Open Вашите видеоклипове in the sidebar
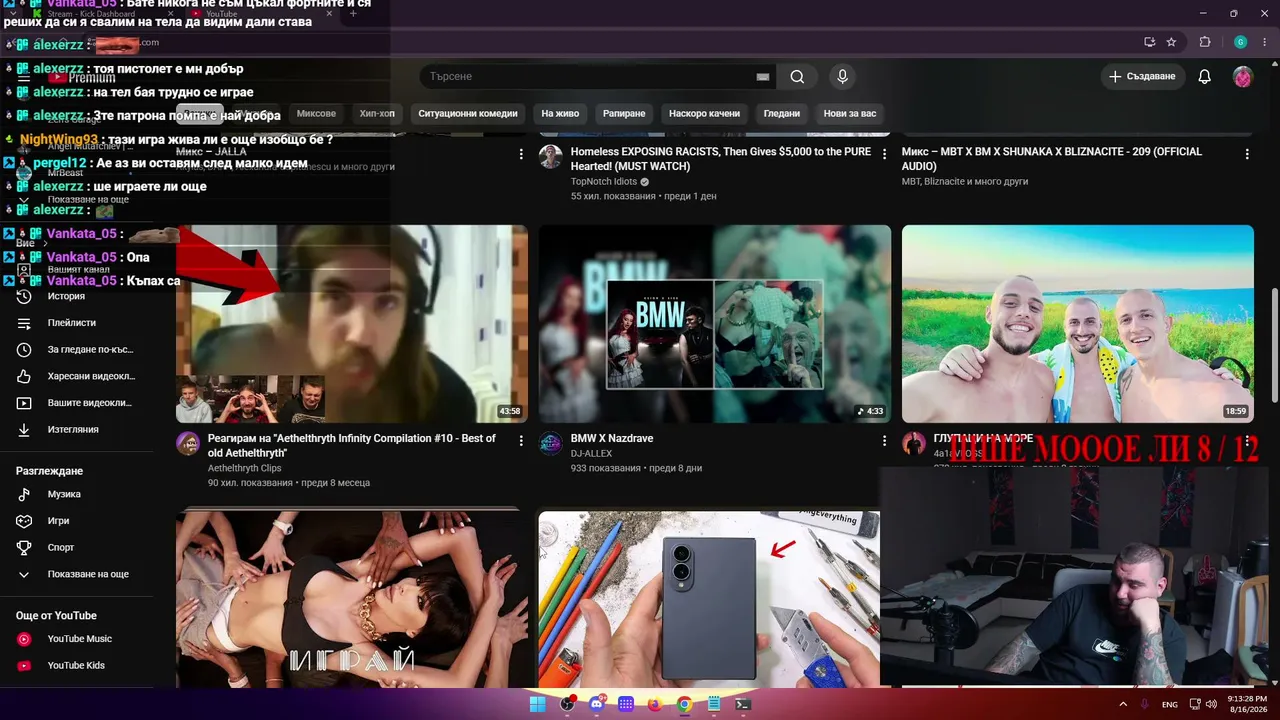 (76, 403)
